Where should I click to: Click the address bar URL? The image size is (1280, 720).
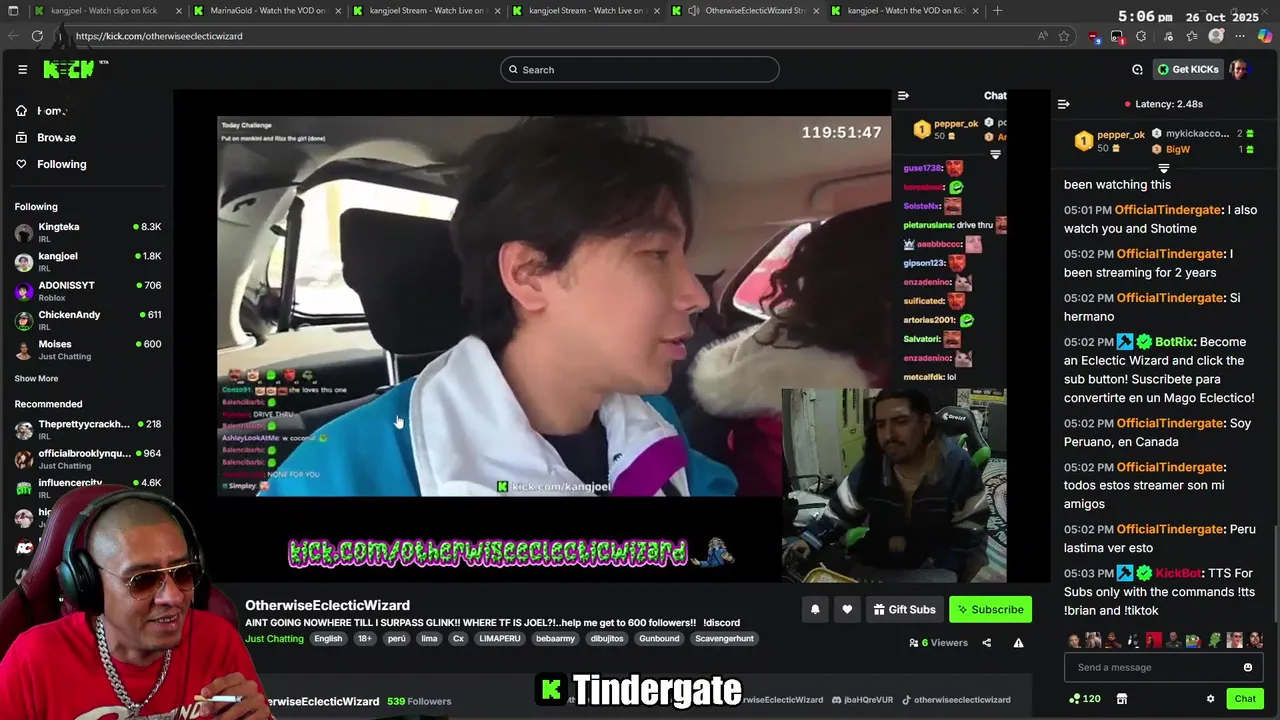(x=159, y=36)
